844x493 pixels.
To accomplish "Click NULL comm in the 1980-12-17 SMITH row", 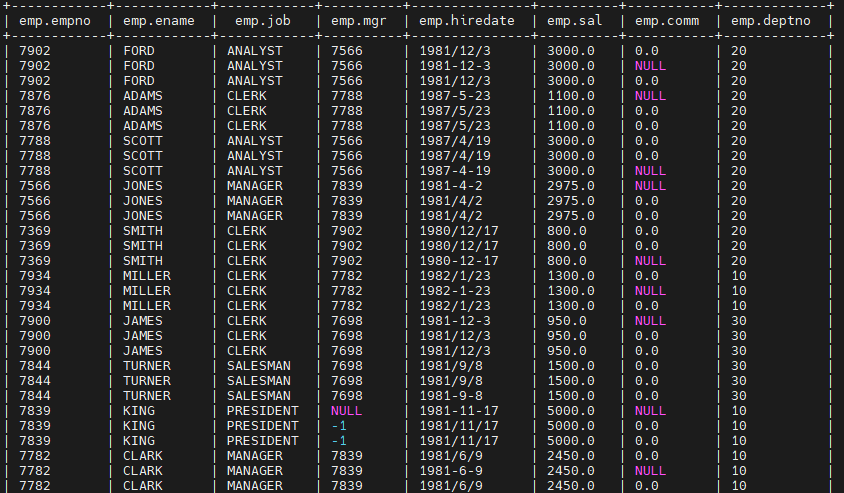I will (x=650, y=260).
